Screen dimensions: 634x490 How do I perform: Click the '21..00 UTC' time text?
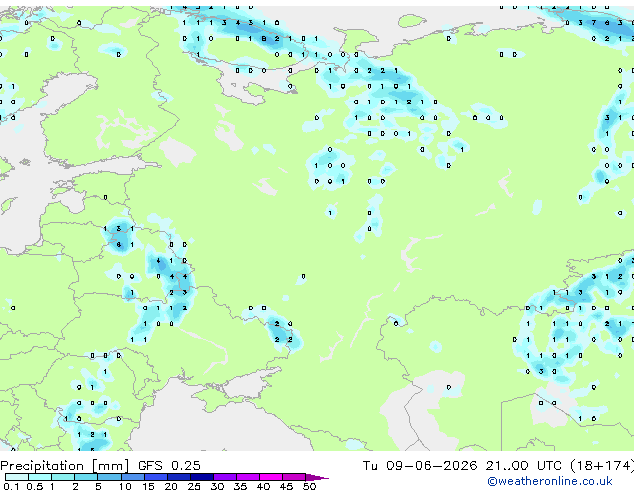pos(524,466)
